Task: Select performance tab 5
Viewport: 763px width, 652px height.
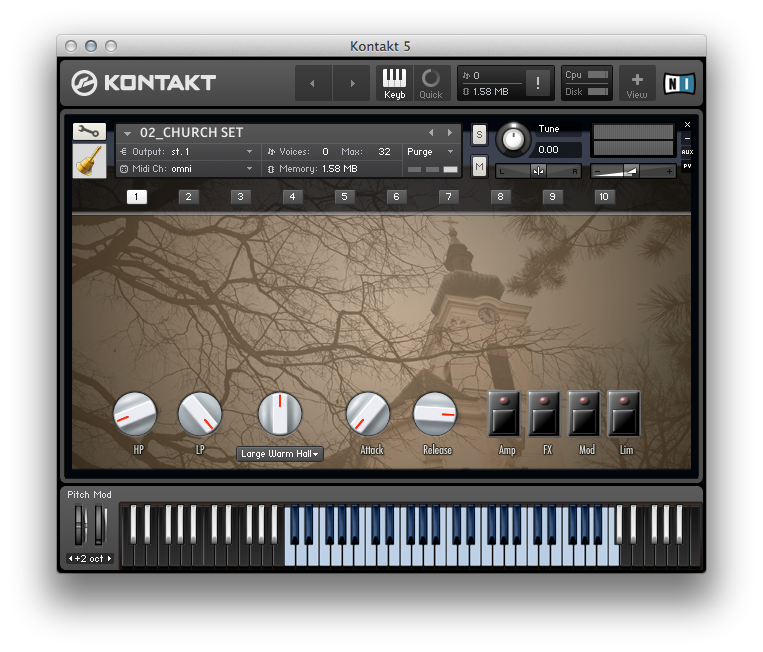Action: pyautogui.click(x=345, y=197)
